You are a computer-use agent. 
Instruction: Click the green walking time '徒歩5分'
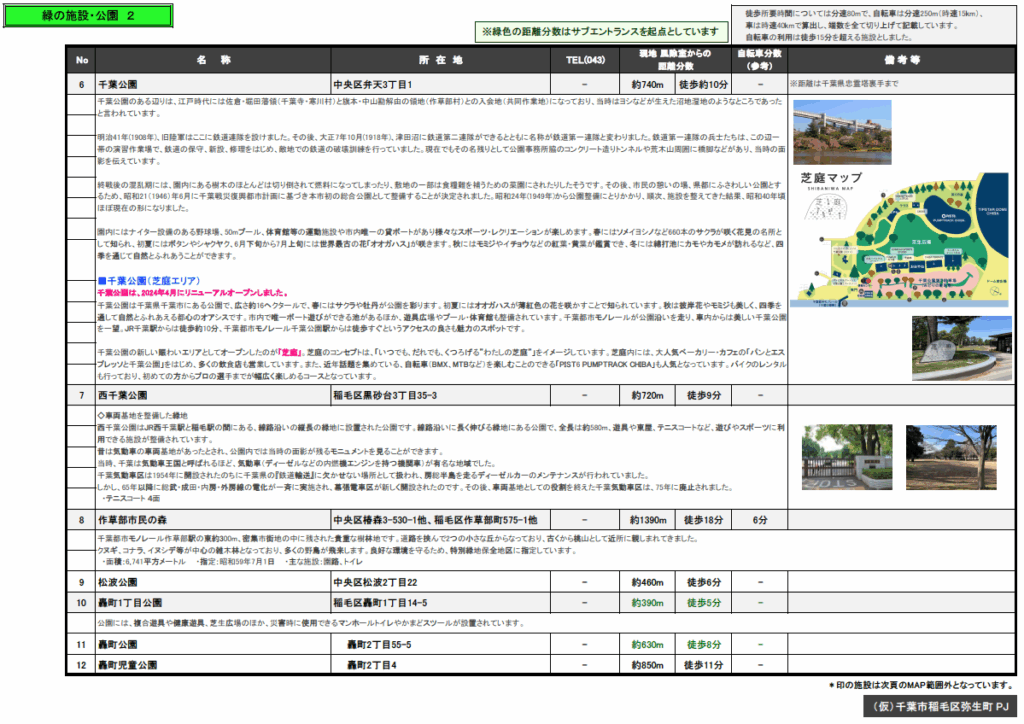pos(703,603)
